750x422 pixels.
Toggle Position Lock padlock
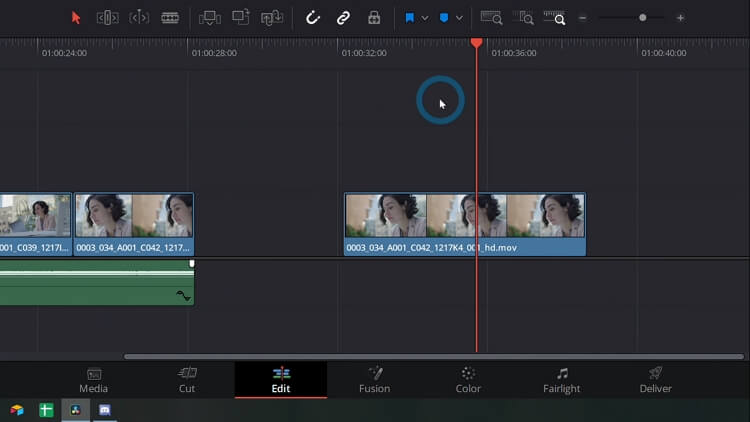[x=374, y=18]
